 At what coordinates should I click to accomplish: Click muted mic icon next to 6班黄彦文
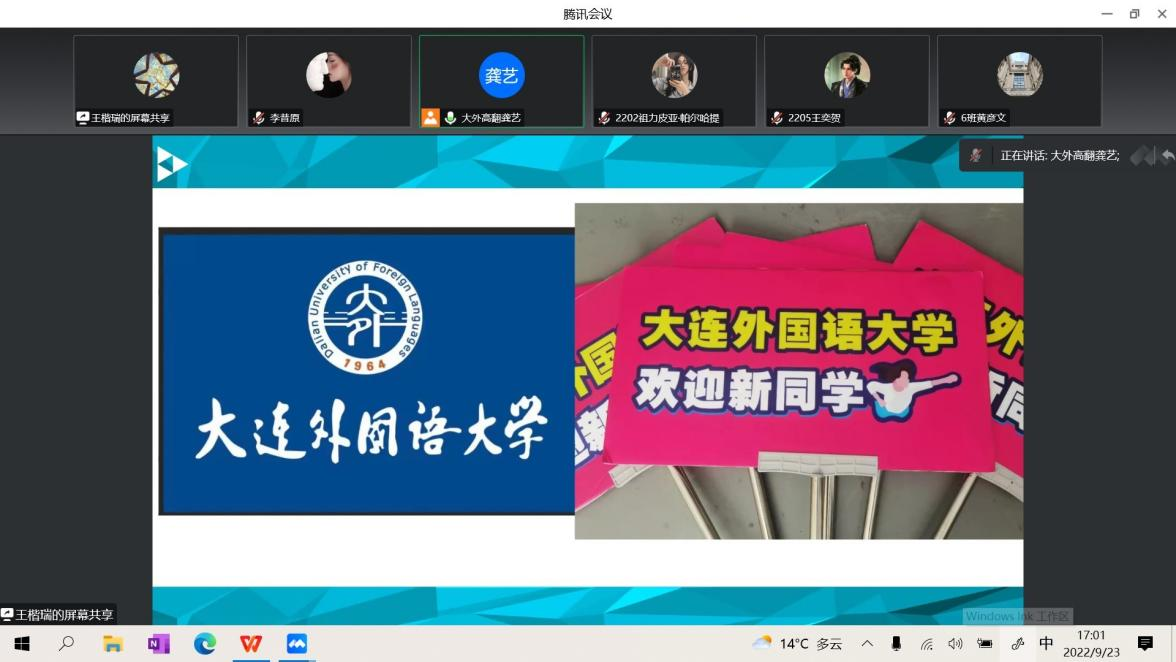coord(949,118)
